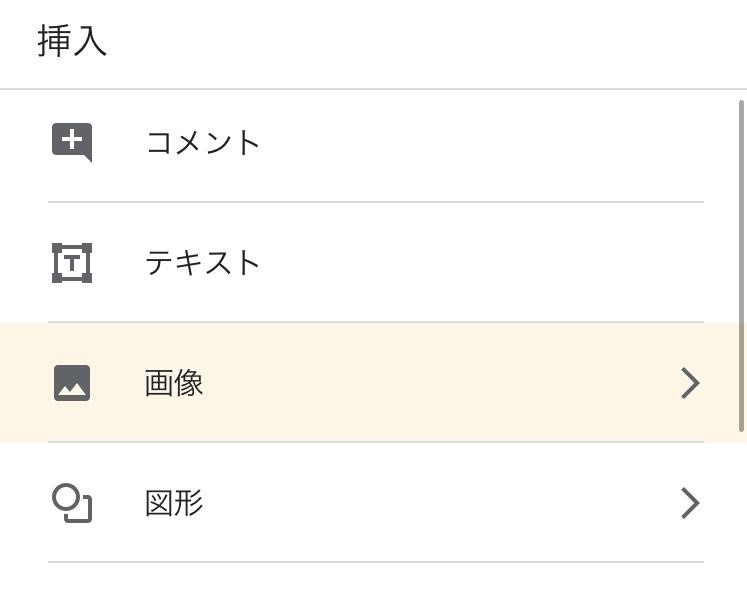Click the vertical scrollbar of the insert list
Viewport: 747px width, 599px height.
(x=741, y=265)
